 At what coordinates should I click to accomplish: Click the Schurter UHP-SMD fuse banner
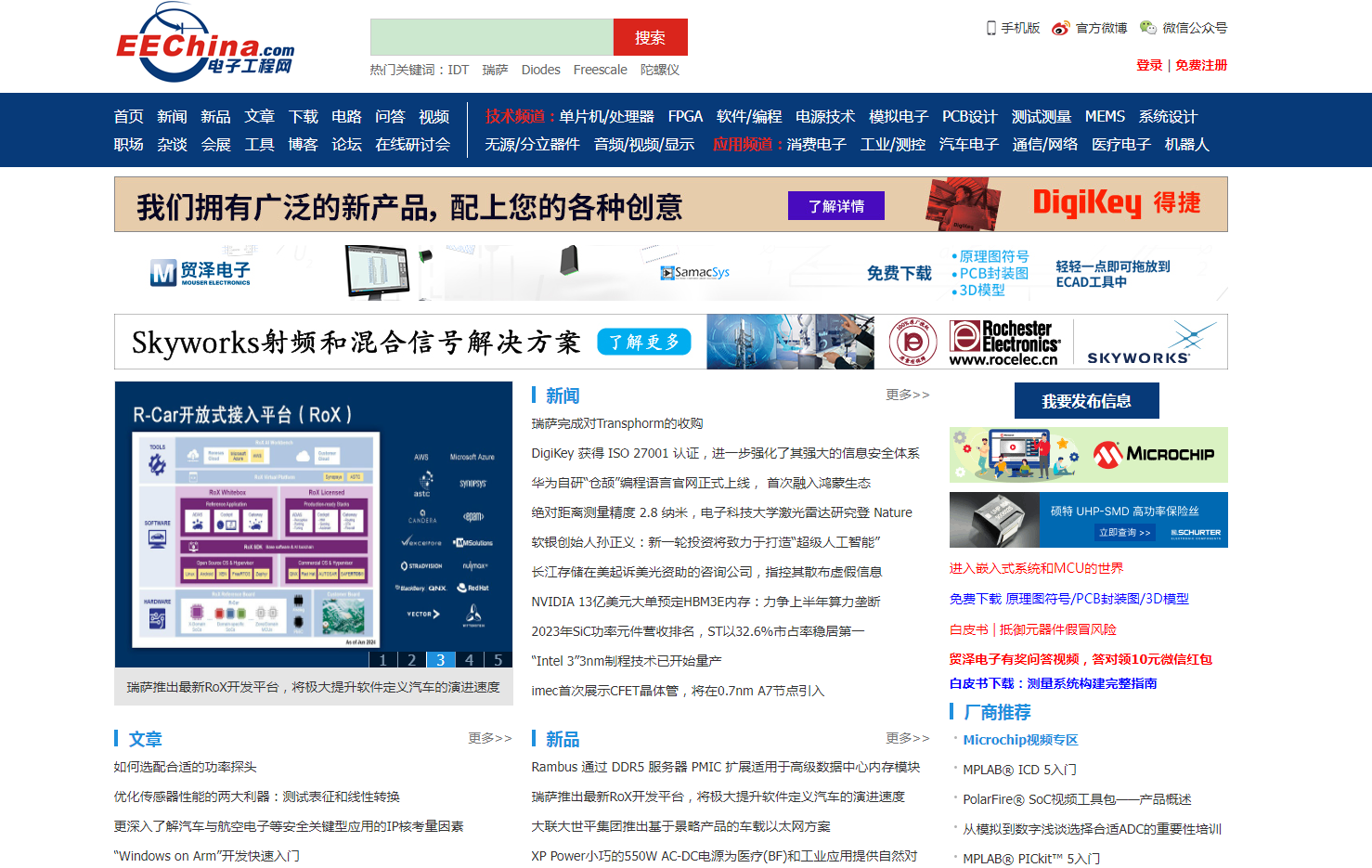click(x=1089, y=520)
